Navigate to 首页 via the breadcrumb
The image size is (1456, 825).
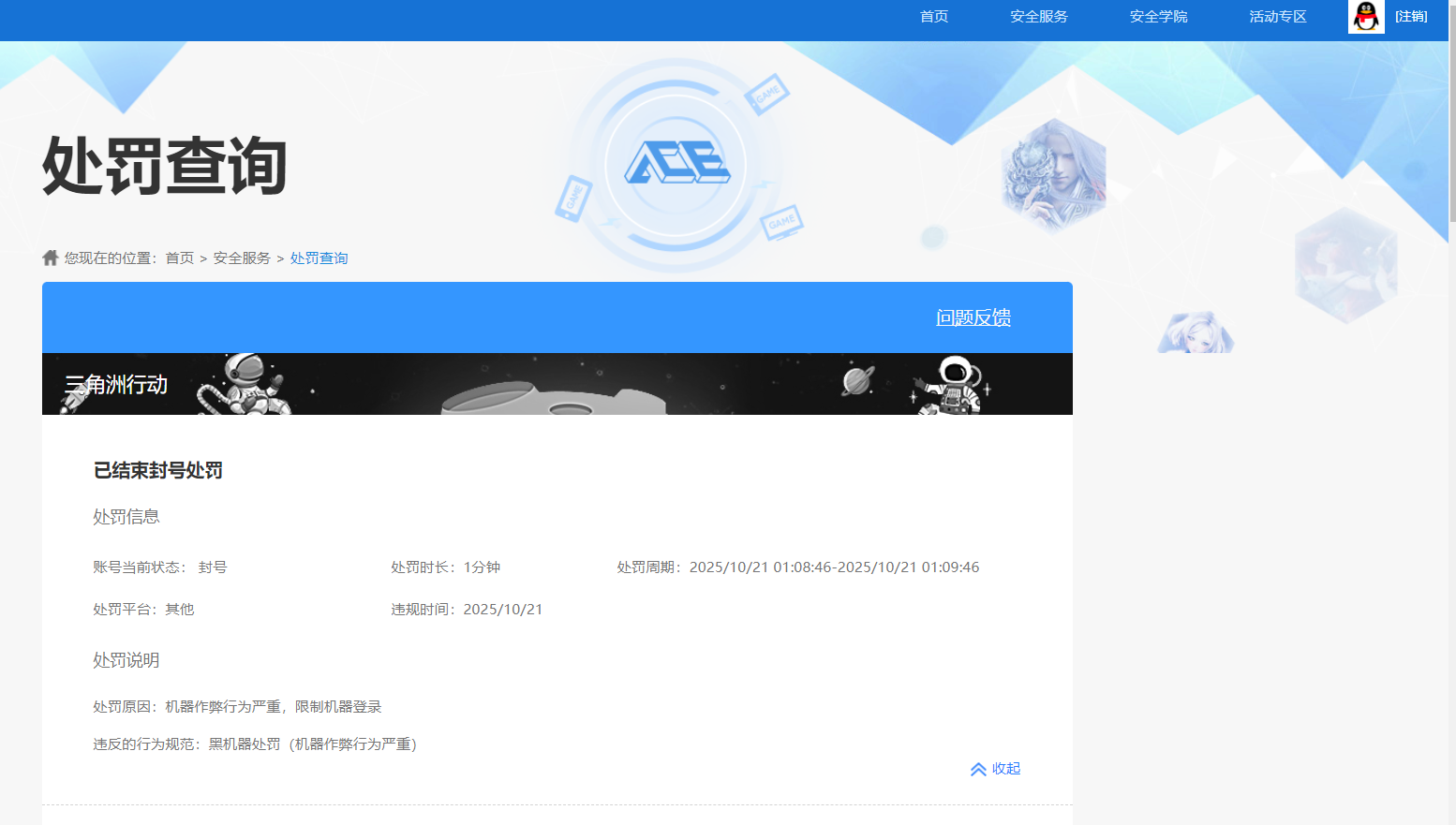179,258
